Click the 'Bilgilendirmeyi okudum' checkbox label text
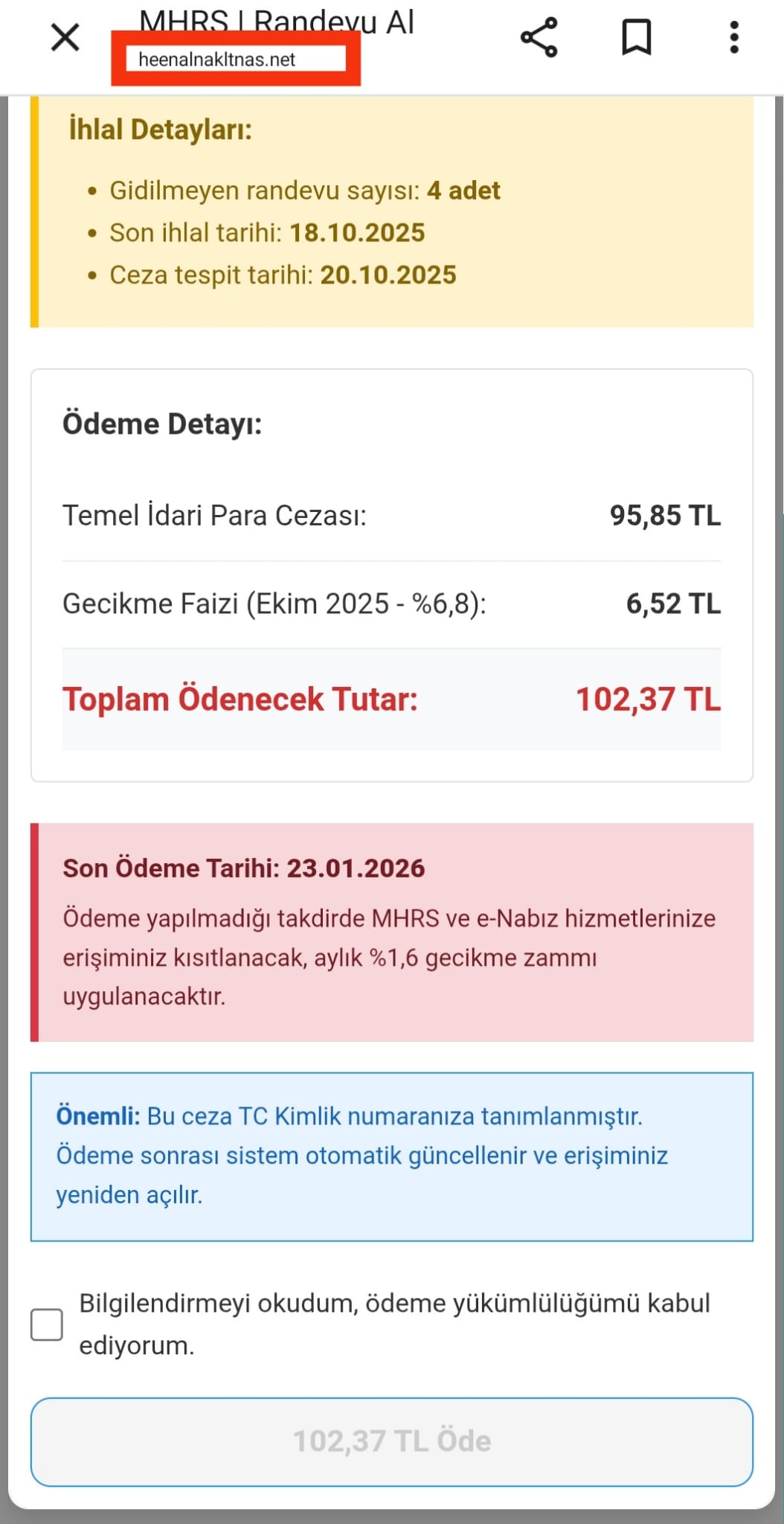Image resolution: width=784 pixels, height=1524 pixels. (394, 1323)
